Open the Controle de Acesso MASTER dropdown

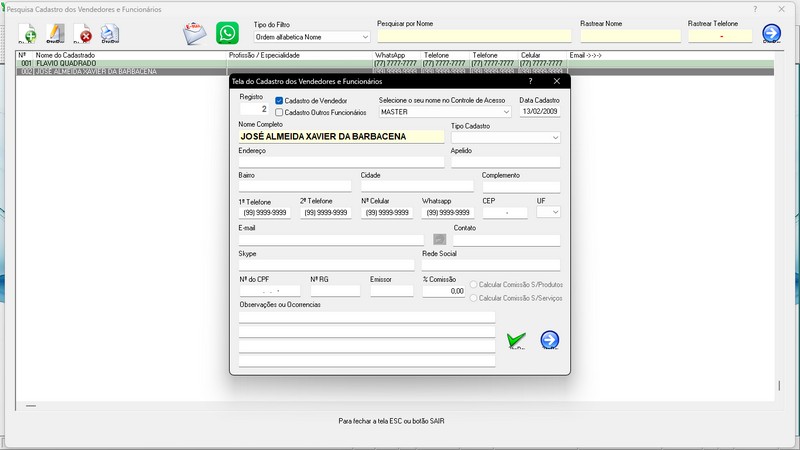tap(445, 112)
